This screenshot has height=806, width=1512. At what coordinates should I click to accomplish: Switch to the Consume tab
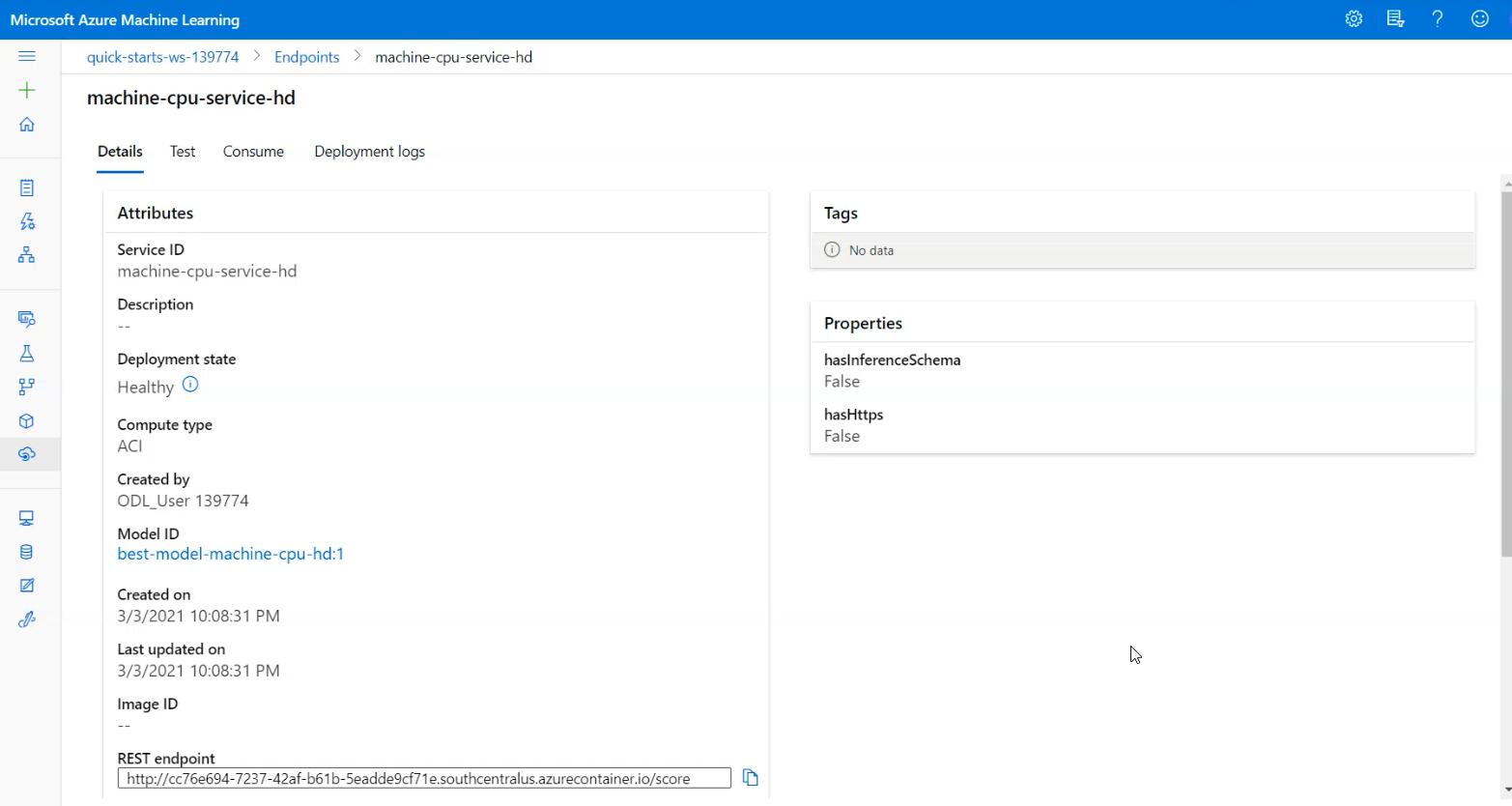[253, 152]
